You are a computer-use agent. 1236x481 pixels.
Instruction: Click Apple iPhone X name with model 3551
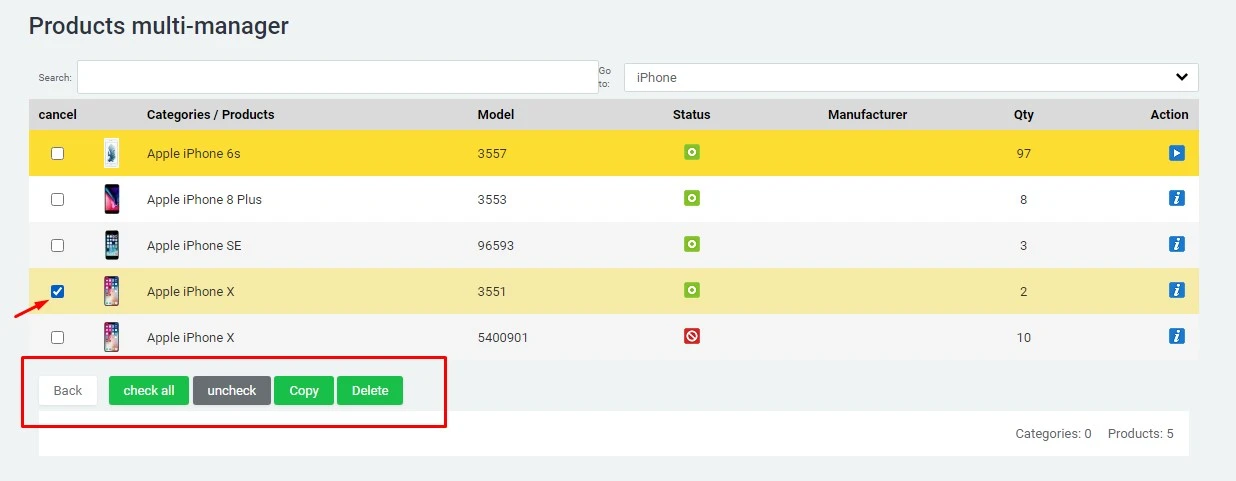coord(190,291)
